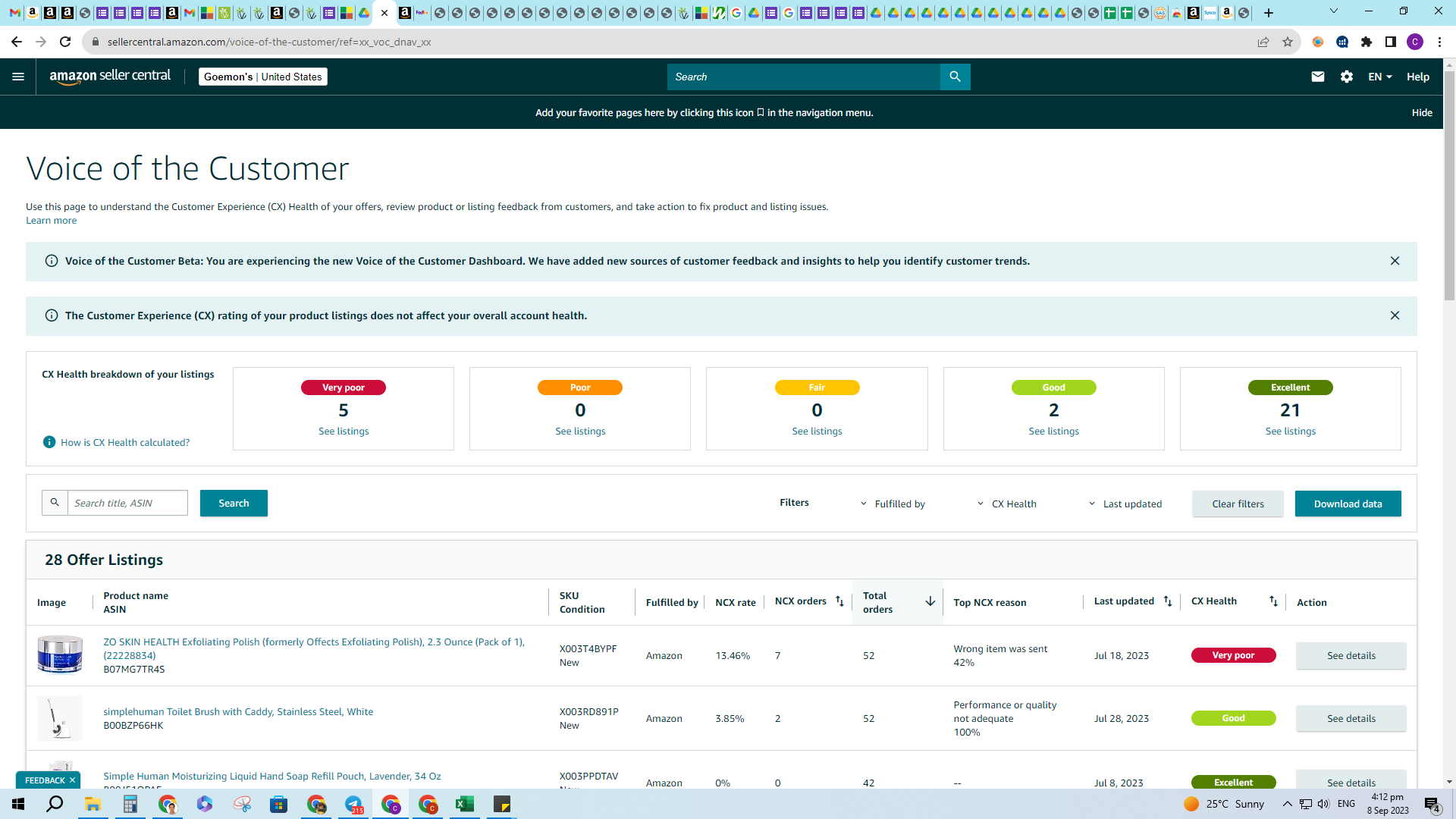Show hidden system tray icons
The width and height of the screenshot is (1456, 819).
(x=1287, y=804)
